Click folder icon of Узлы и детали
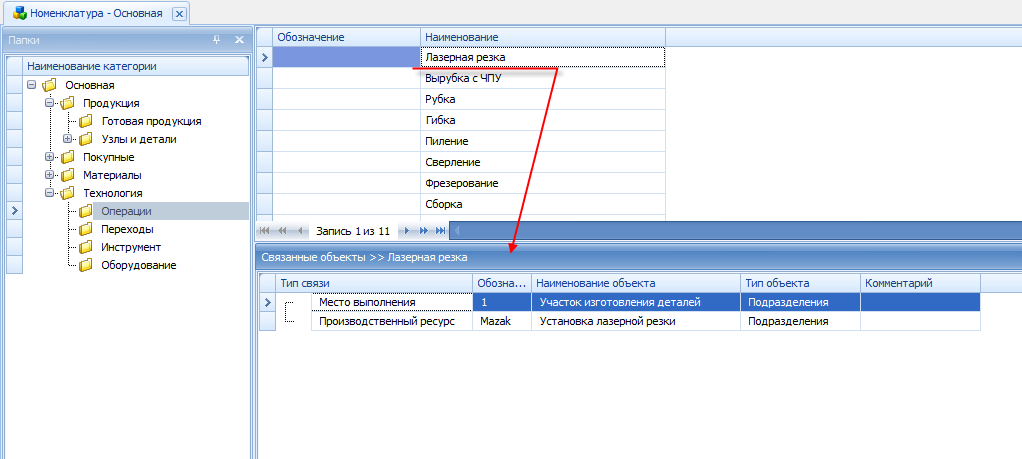The width and height of the screenshot is (1022, 459). 85,139
